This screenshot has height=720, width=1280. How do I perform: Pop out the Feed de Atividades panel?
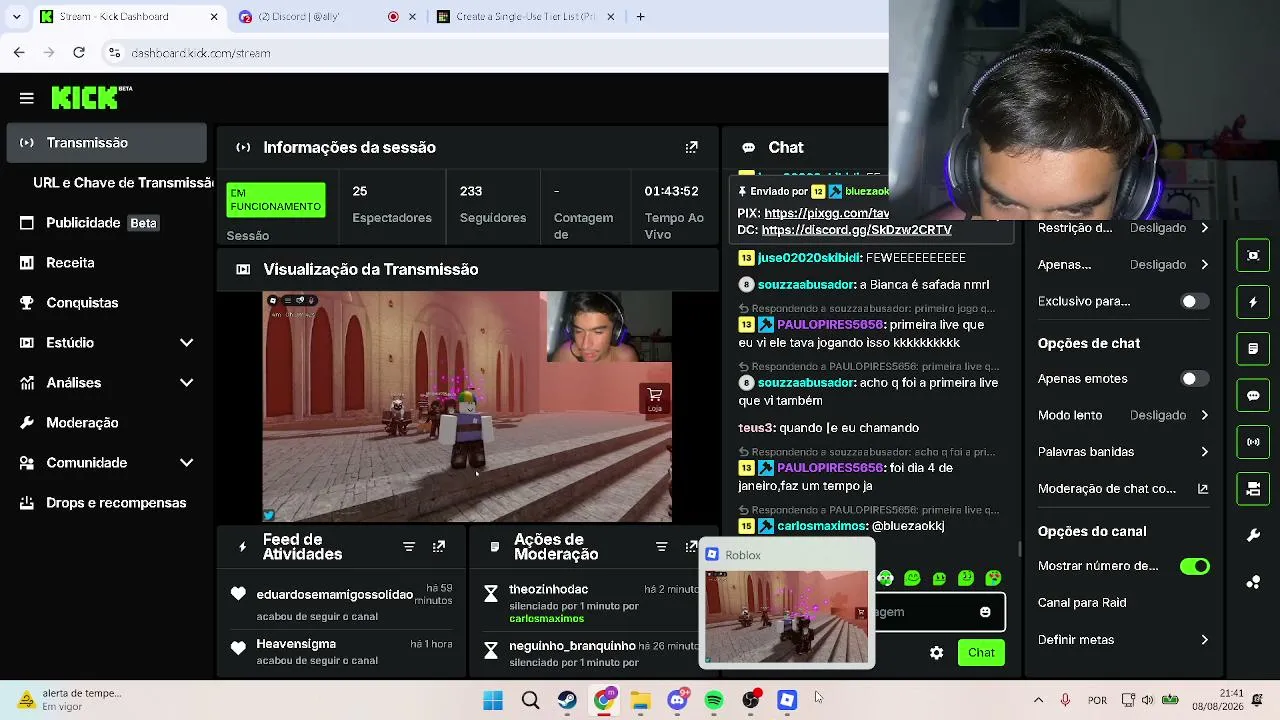439,547
